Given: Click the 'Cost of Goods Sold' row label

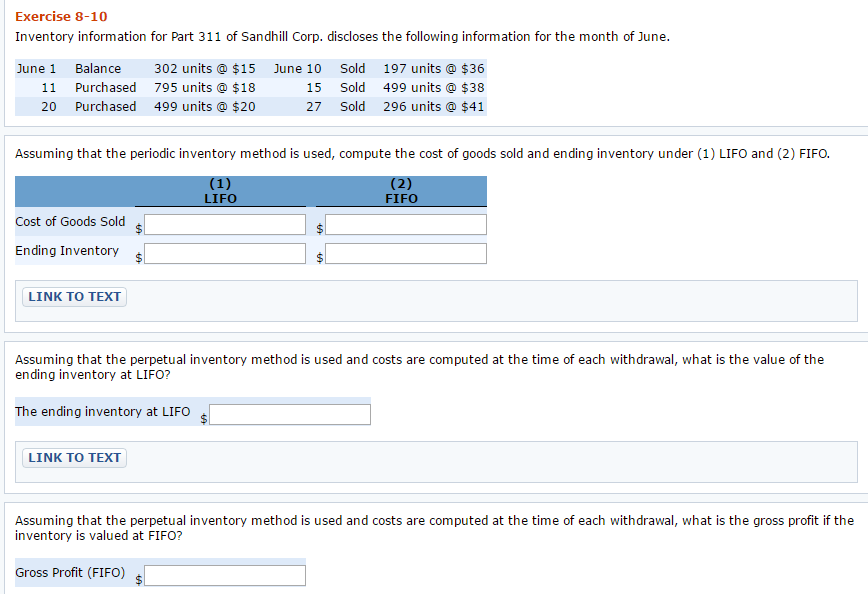Looking at the screenshot, I should (x=70, y=221).
